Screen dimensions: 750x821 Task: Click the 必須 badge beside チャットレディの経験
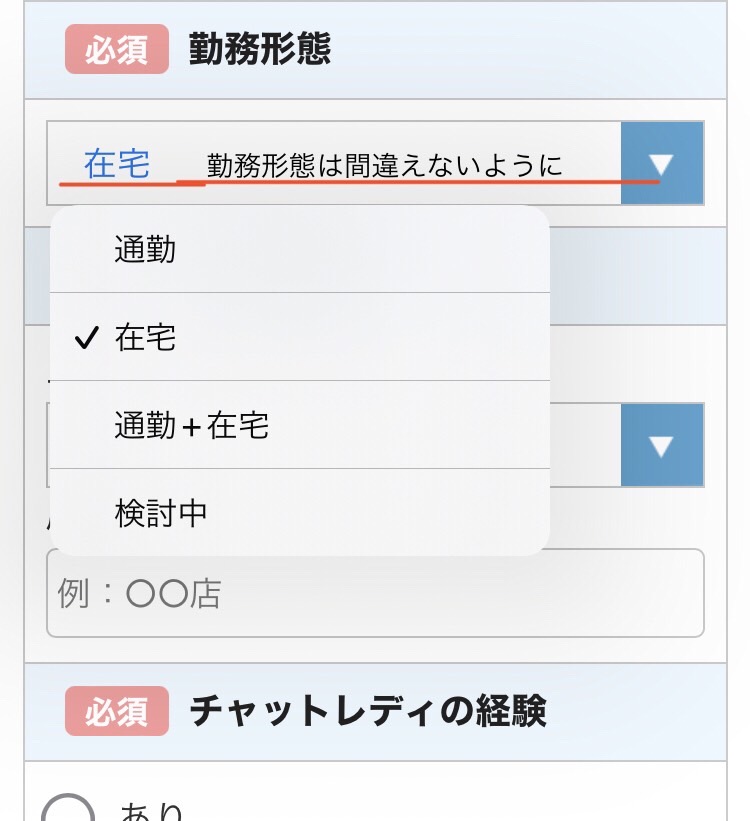click(117, 711)
